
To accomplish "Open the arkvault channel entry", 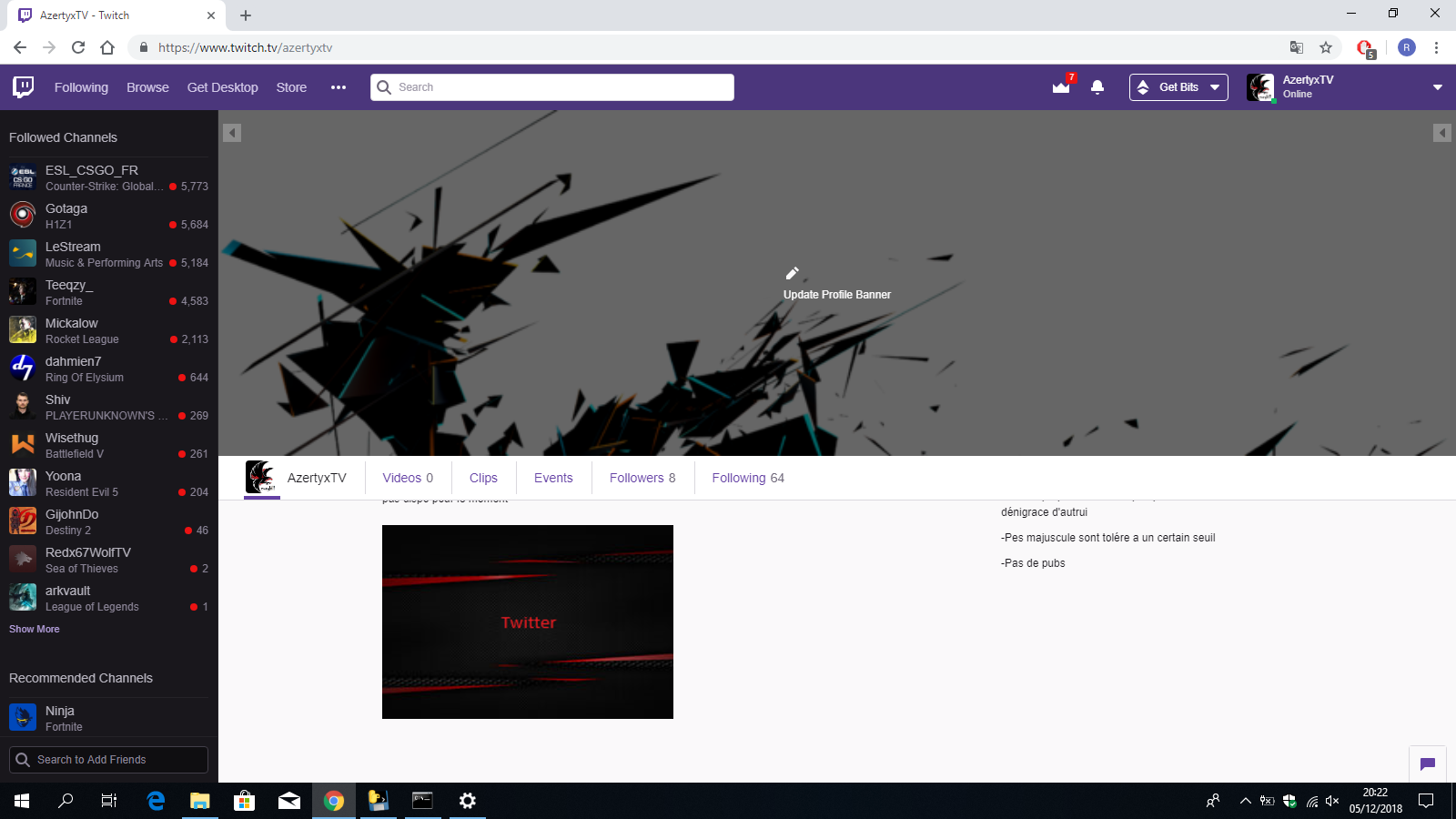I will click(109, 597).
